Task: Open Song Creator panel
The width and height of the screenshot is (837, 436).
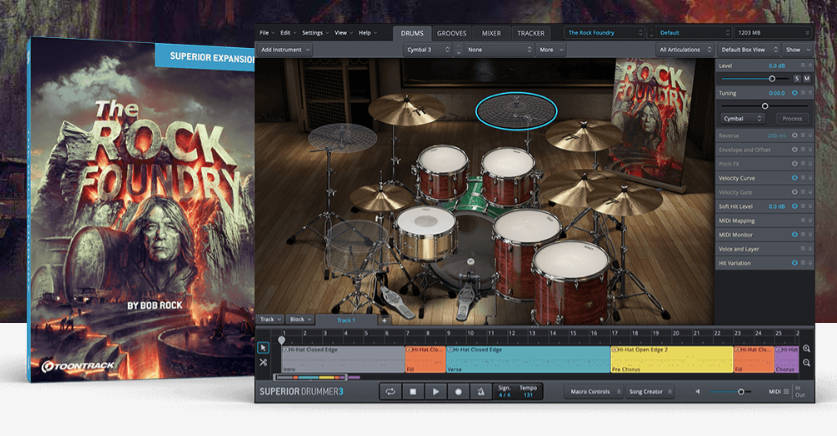Action: tap(650, 392)
